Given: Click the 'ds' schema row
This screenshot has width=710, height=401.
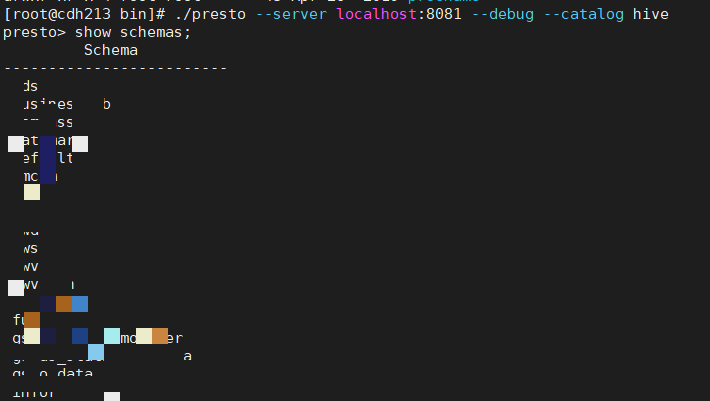Looking at the screenshot, I should 31,86.
